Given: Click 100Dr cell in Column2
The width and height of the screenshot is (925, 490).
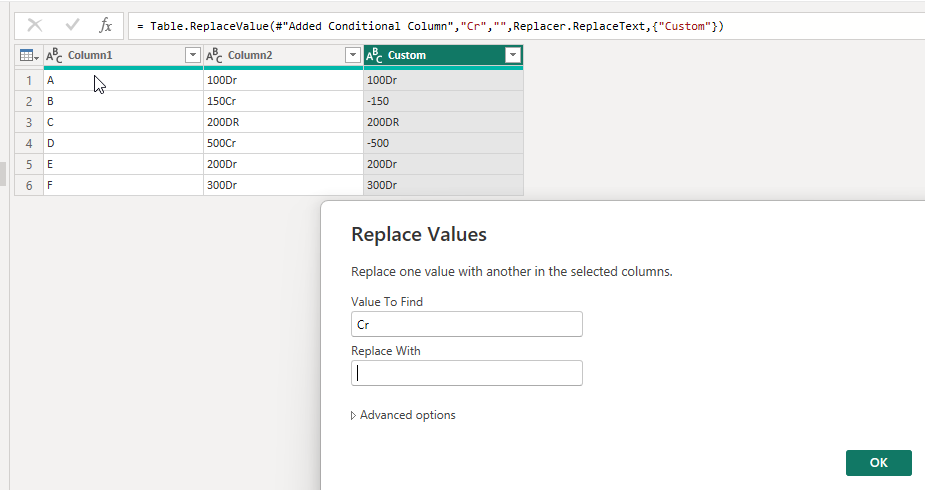Looking at the screenshot, I should 283,80.
